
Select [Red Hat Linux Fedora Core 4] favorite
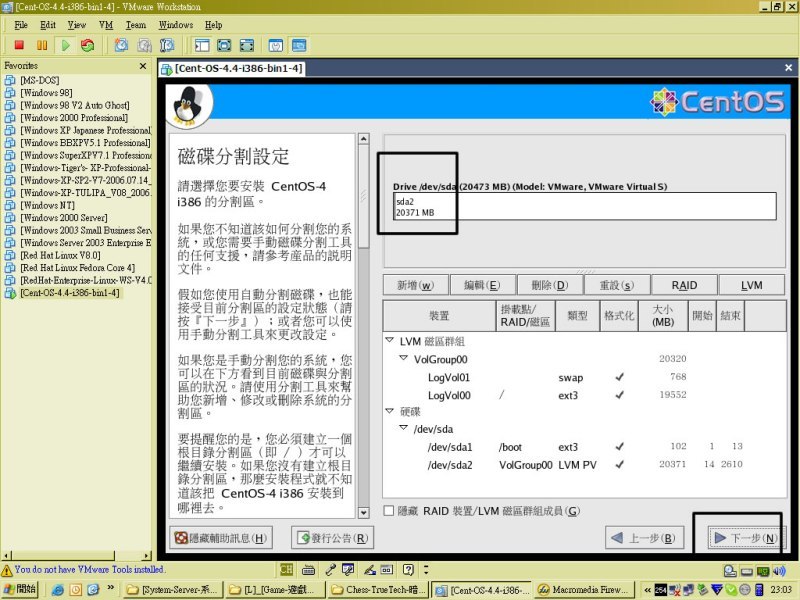[x=78, y=268]
